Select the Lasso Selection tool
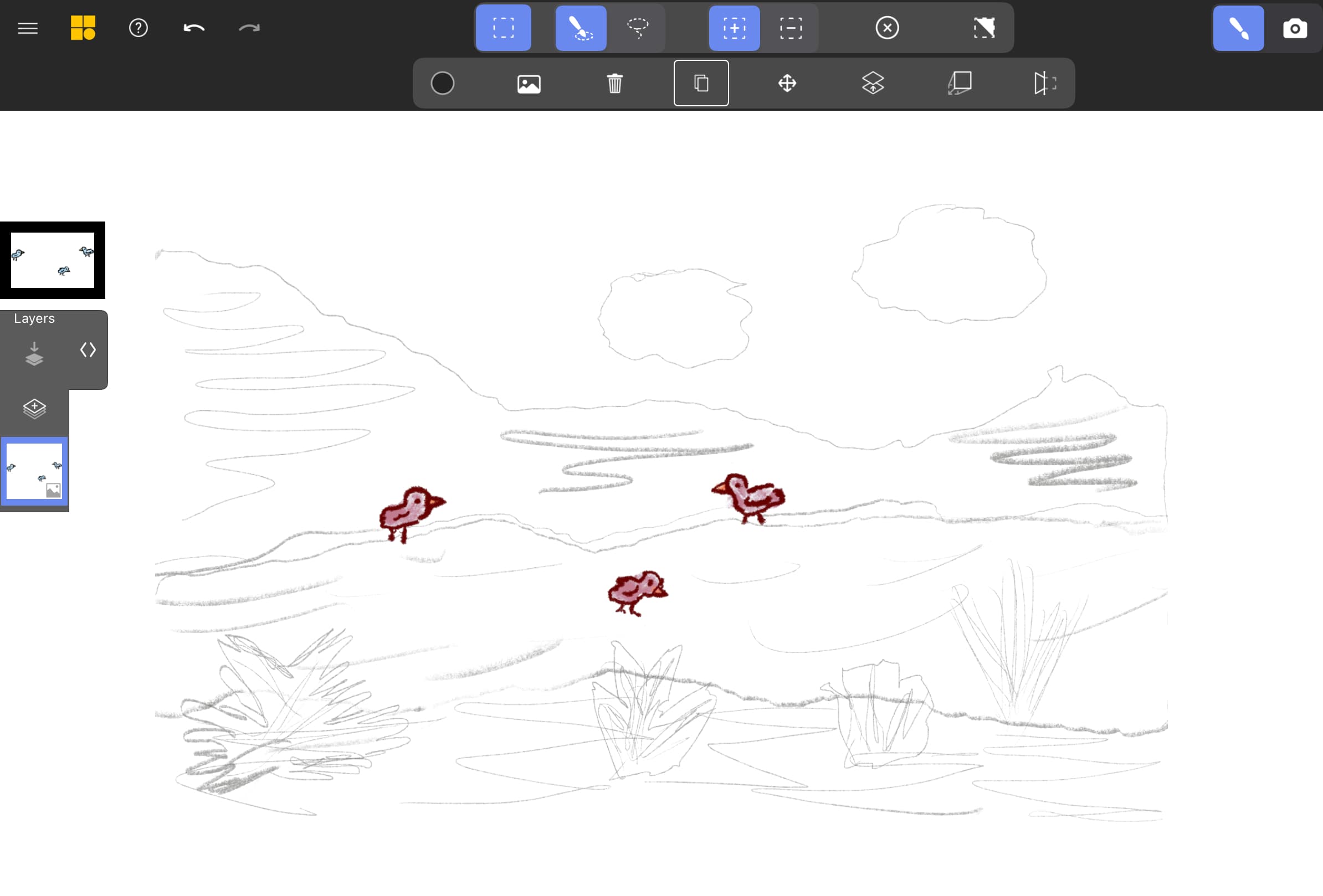Image resolution: width=1323 pixels, height=896 pixels. [x=638, y=27]
